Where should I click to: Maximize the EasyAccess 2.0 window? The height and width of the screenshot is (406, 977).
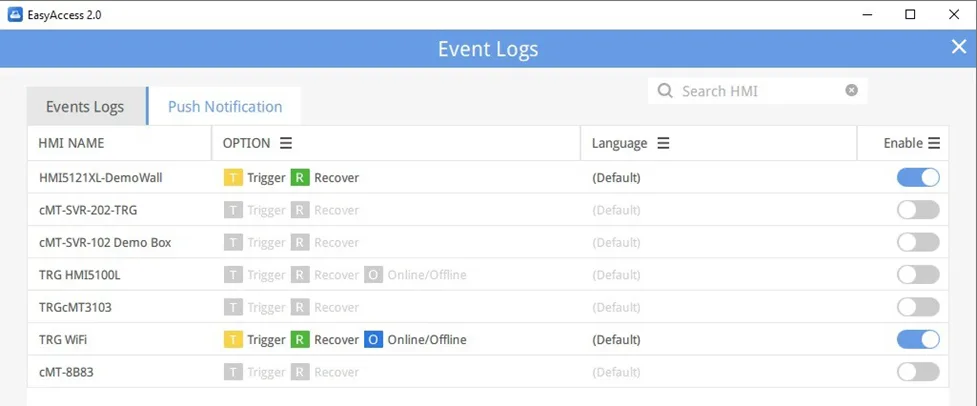point(910,15)
